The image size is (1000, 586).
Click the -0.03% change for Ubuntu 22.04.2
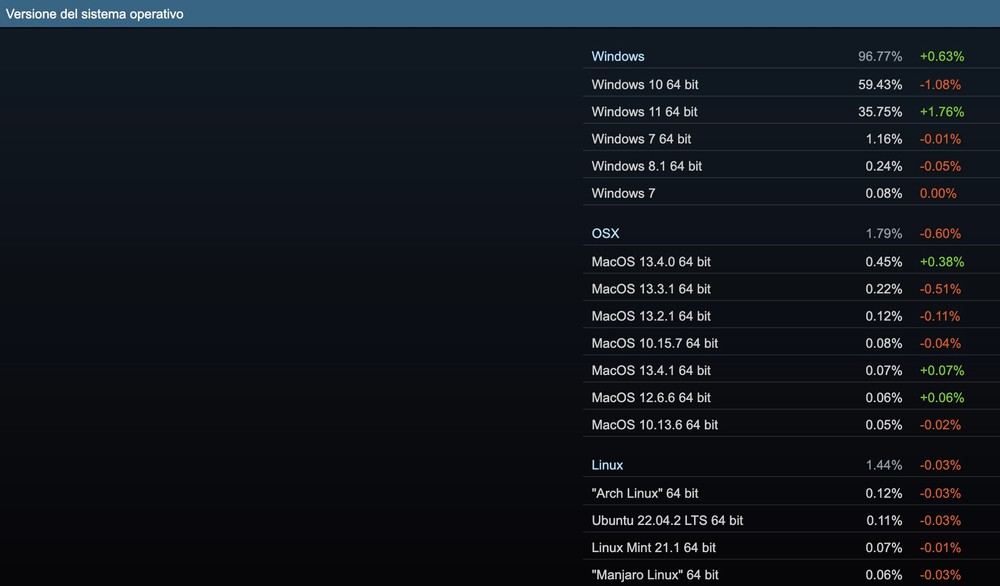coord(940,520)
